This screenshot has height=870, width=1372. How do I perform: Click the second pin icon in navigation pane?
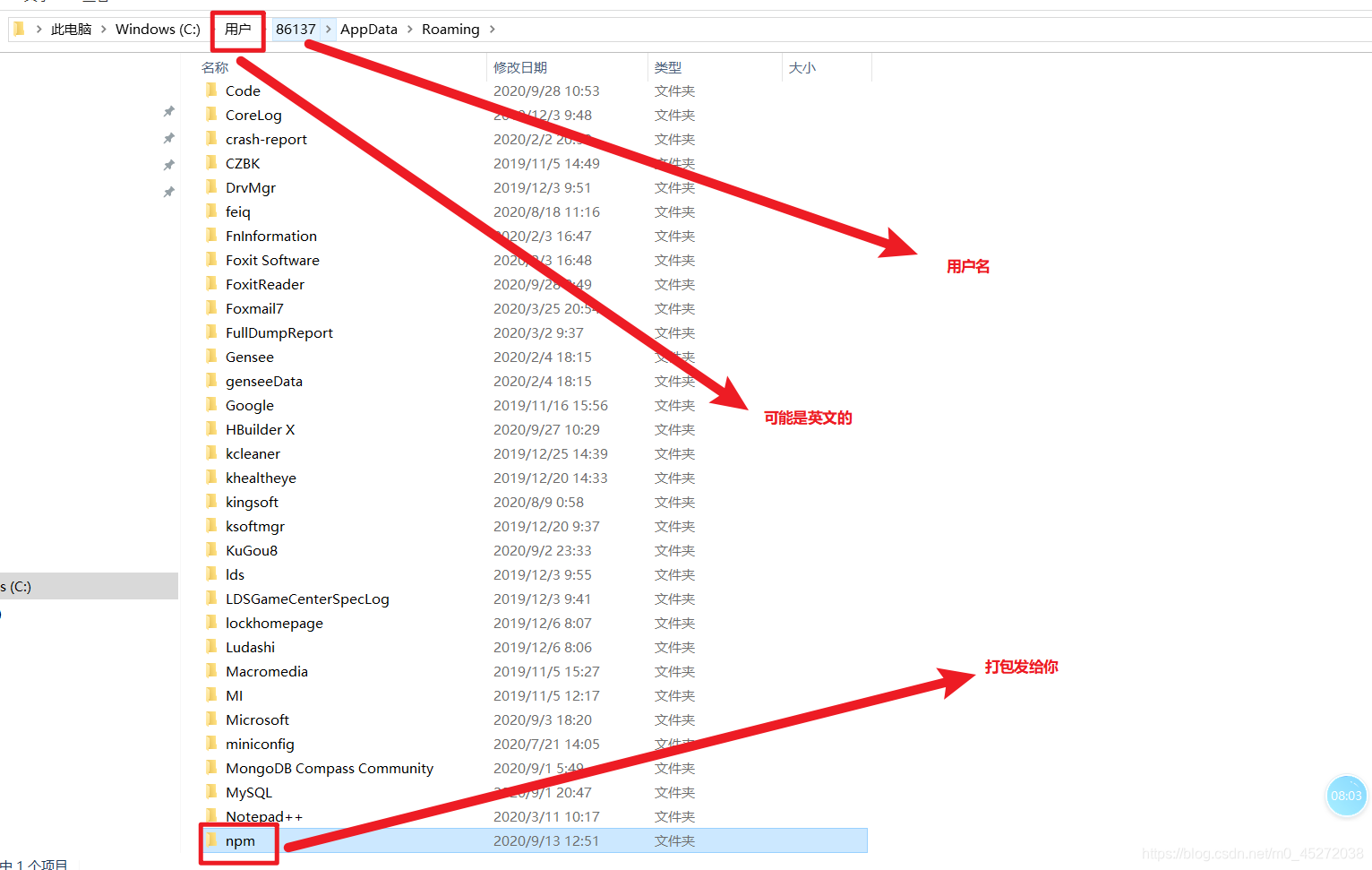pos(168,138)
